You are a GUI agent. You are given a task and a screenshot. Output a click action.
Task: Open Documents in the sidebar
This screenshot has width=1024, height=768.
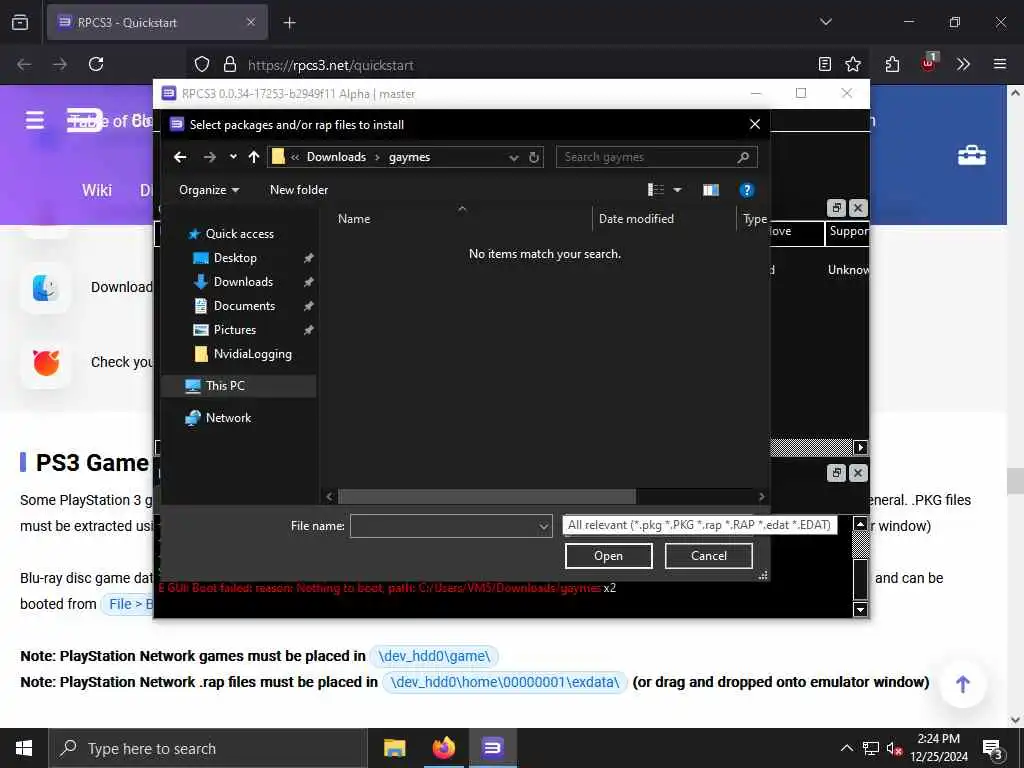244,306
